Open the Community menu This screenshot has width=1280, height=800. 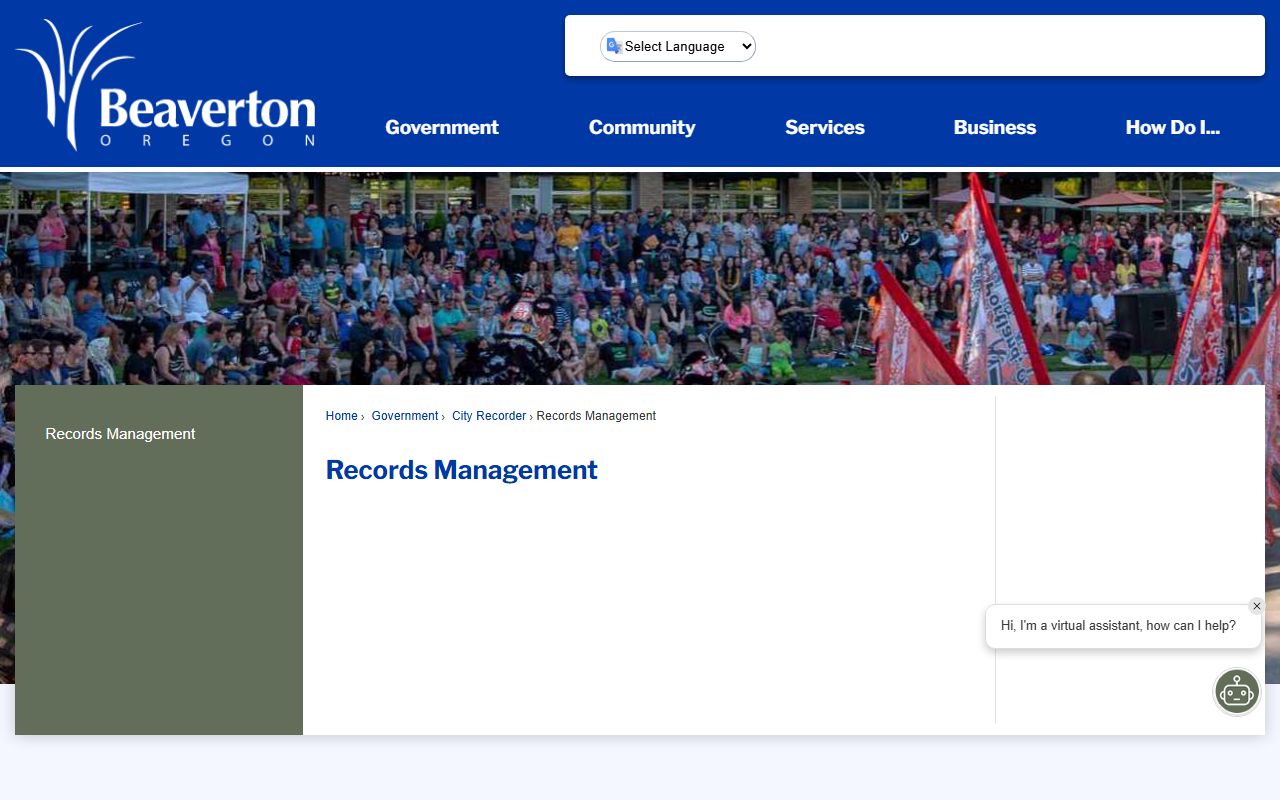click(x=642, y=127)
